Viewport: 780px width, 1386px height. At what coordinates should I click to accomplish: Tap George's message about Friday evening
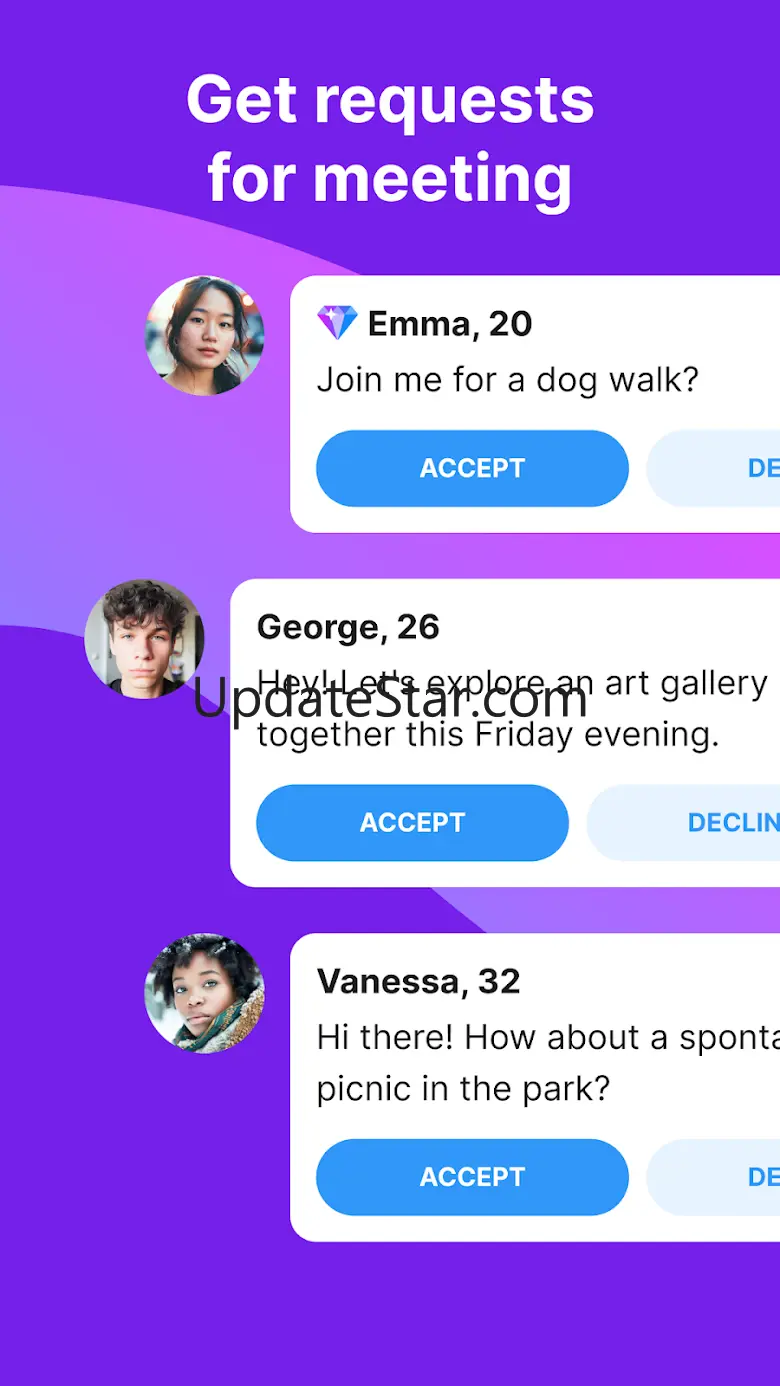point(512,709)
